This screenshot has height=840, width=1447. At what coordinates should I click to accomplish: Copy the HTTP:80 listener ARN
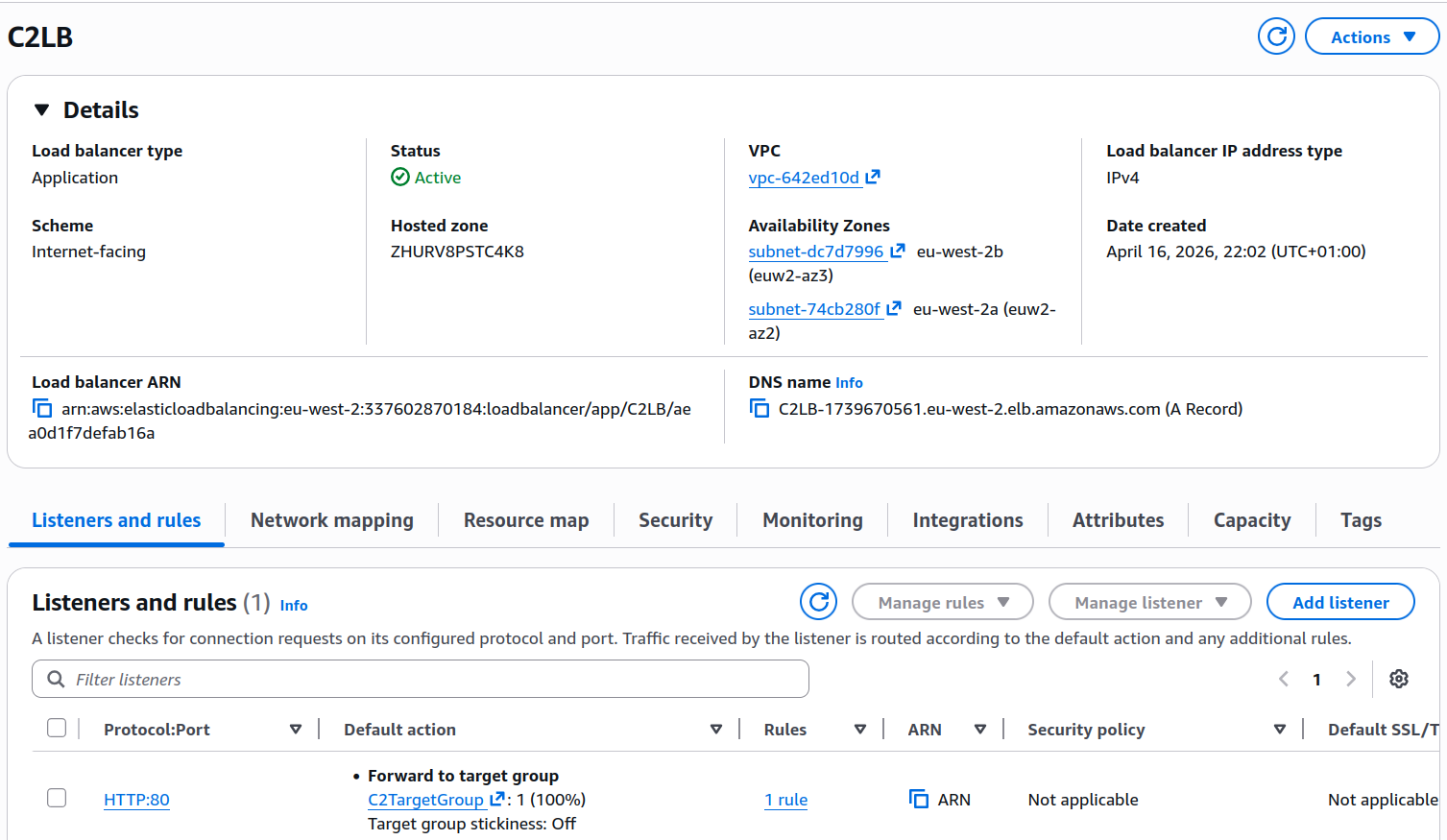tap(919, 800)
